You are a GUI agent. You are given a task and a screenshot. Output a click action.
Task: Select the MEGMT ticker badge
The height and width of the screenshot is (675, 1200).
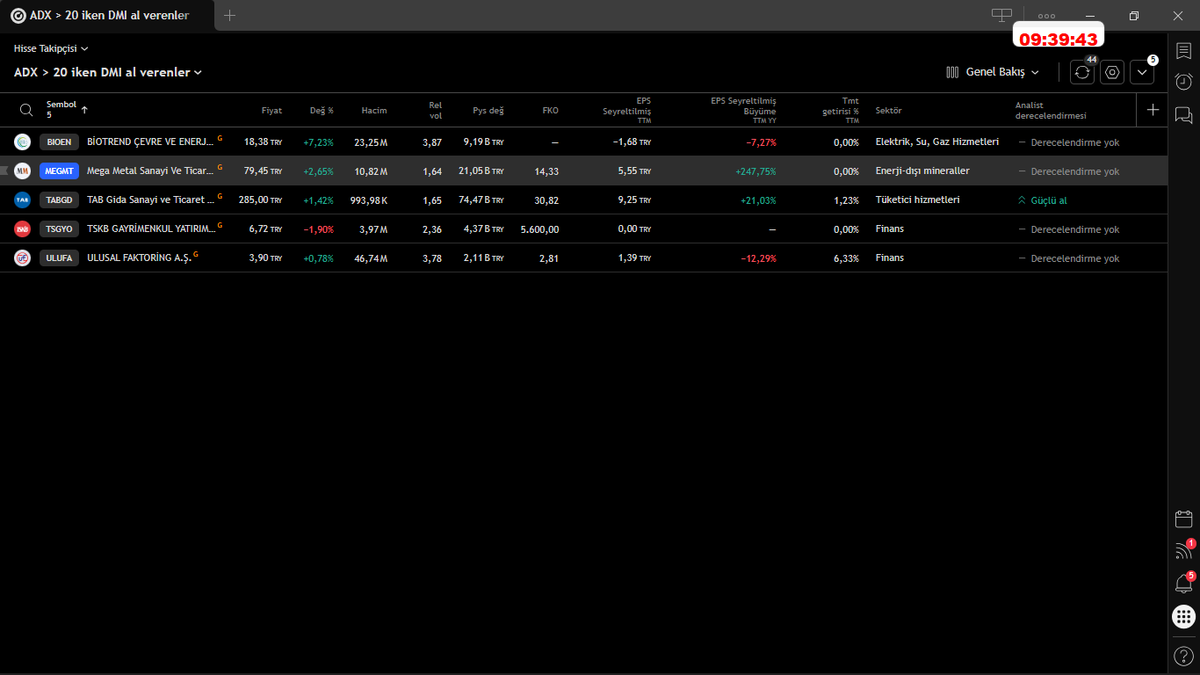59,171
